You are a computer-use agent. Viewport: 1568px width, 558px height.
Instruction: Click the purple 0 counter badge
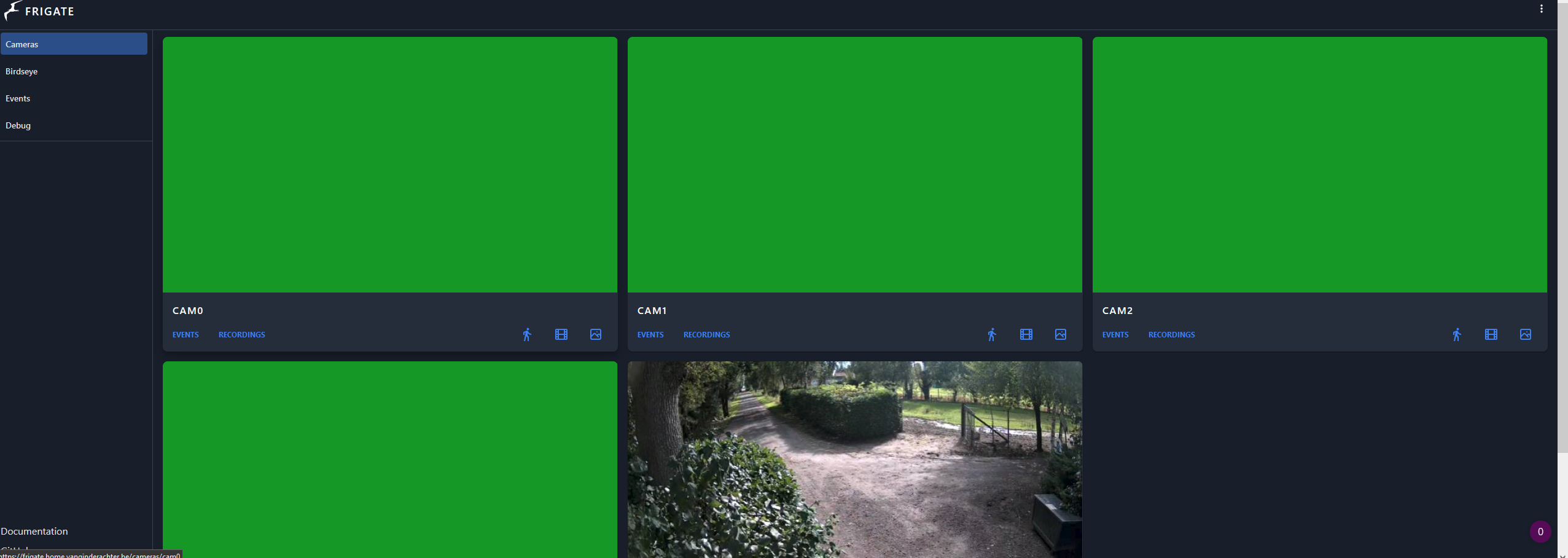point(1540,532)
